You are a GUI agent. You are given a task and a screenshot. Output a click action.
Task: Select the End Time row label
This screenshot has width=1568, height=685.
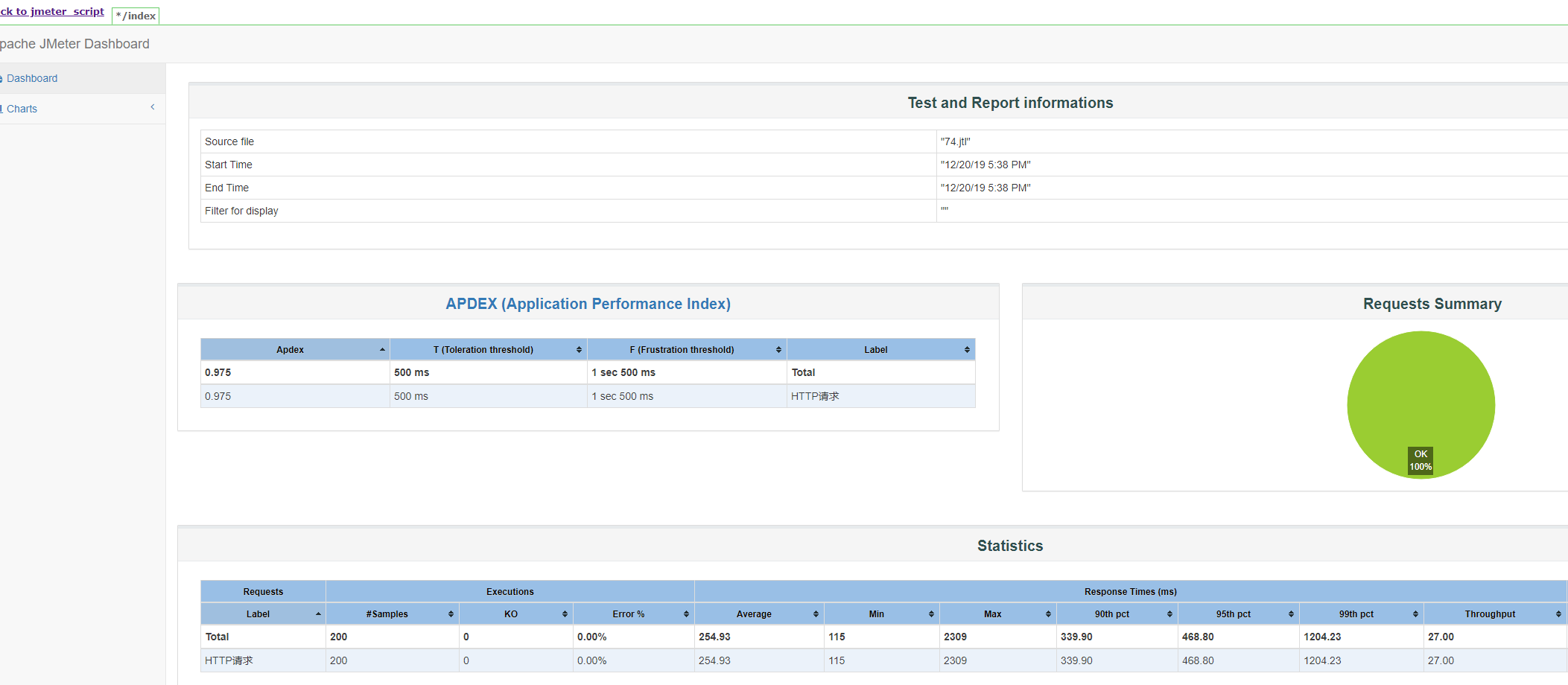[x=227, y=188]
